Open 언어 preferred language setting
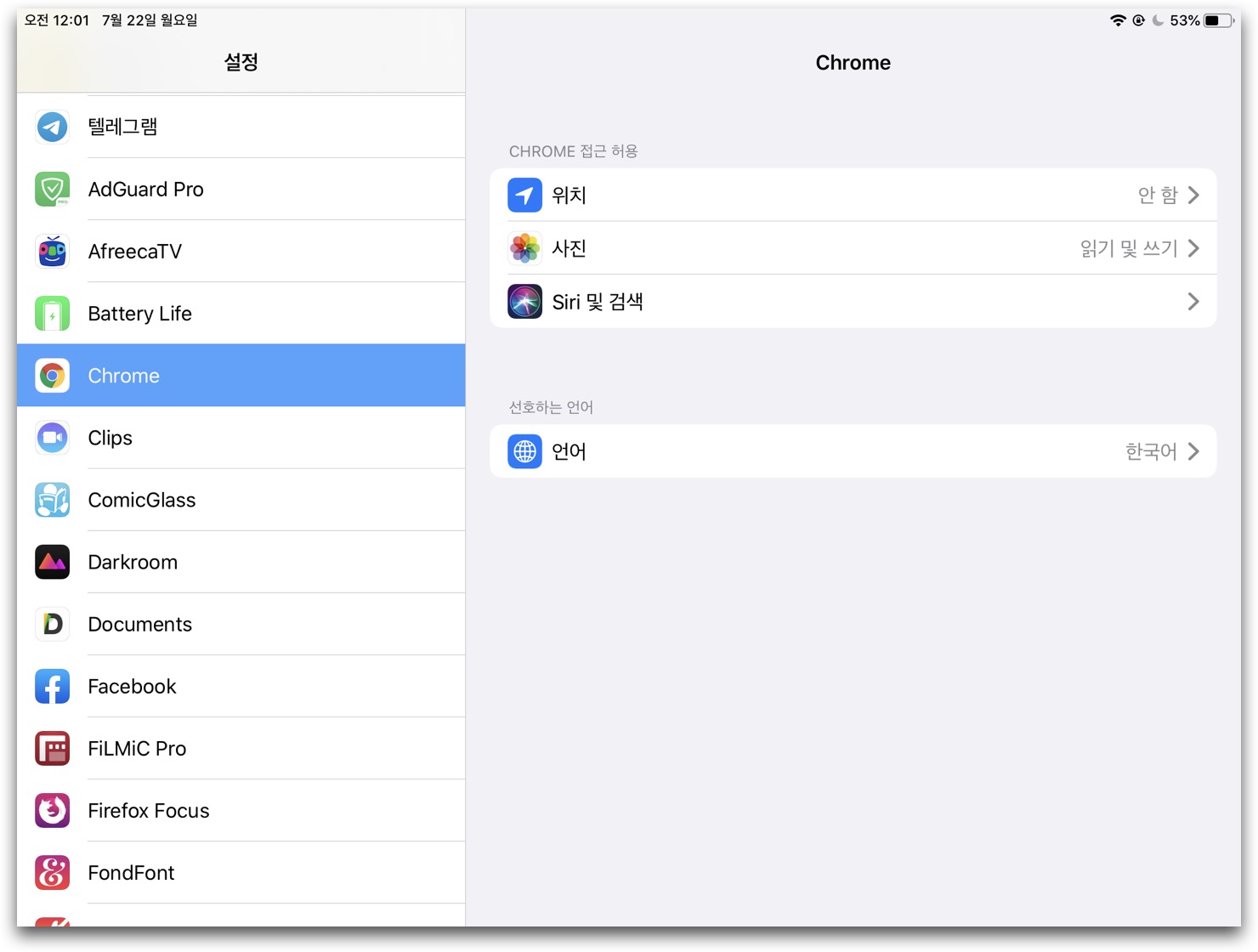 pos(853,451)
